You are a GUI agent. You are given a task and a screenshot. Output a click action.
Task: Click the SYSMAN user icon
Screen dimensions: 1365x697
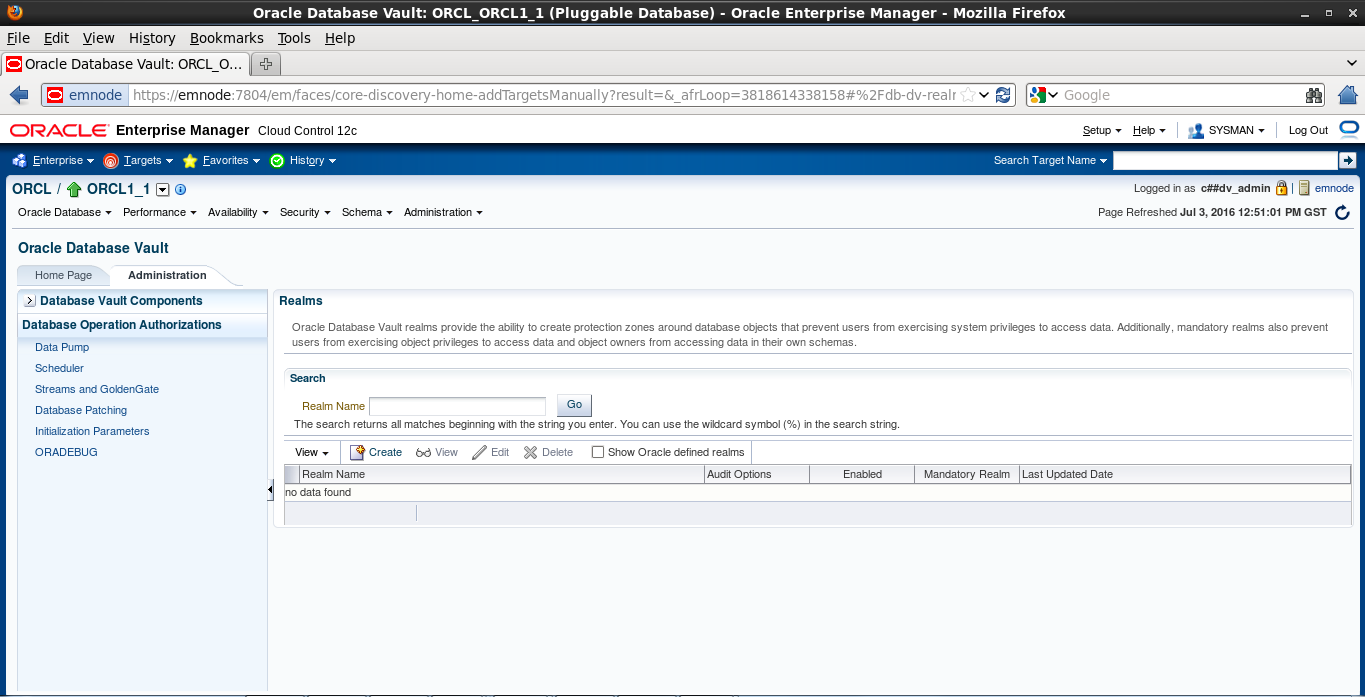click(1196, 130)
